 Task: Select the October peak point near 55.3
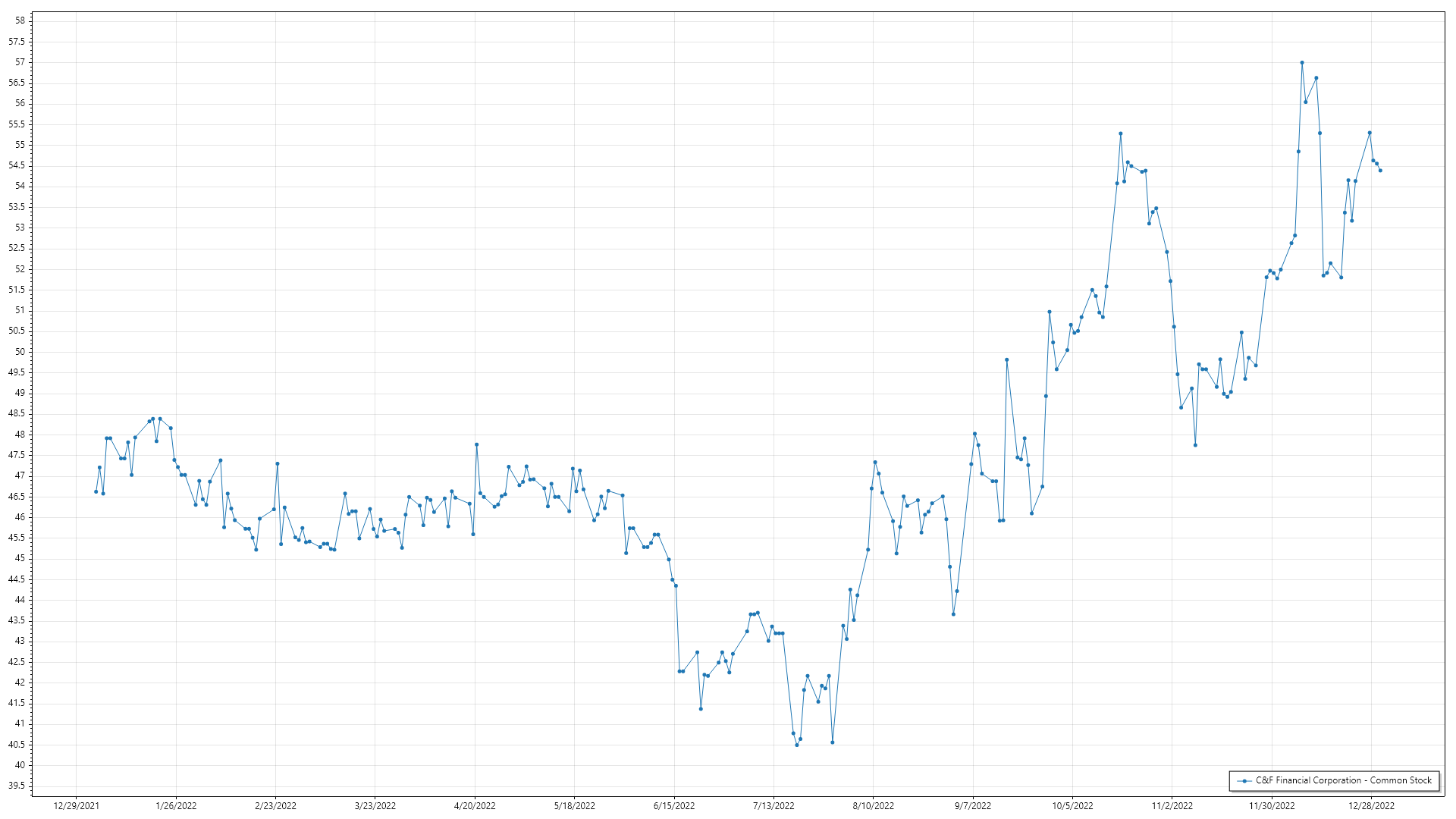(1121, 134)
